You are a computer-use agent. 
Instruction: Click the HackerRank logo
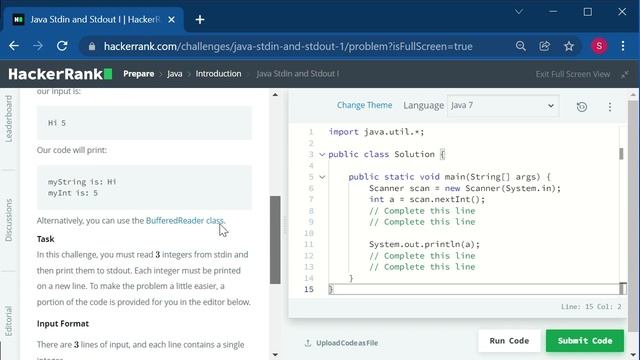point(60,74)
